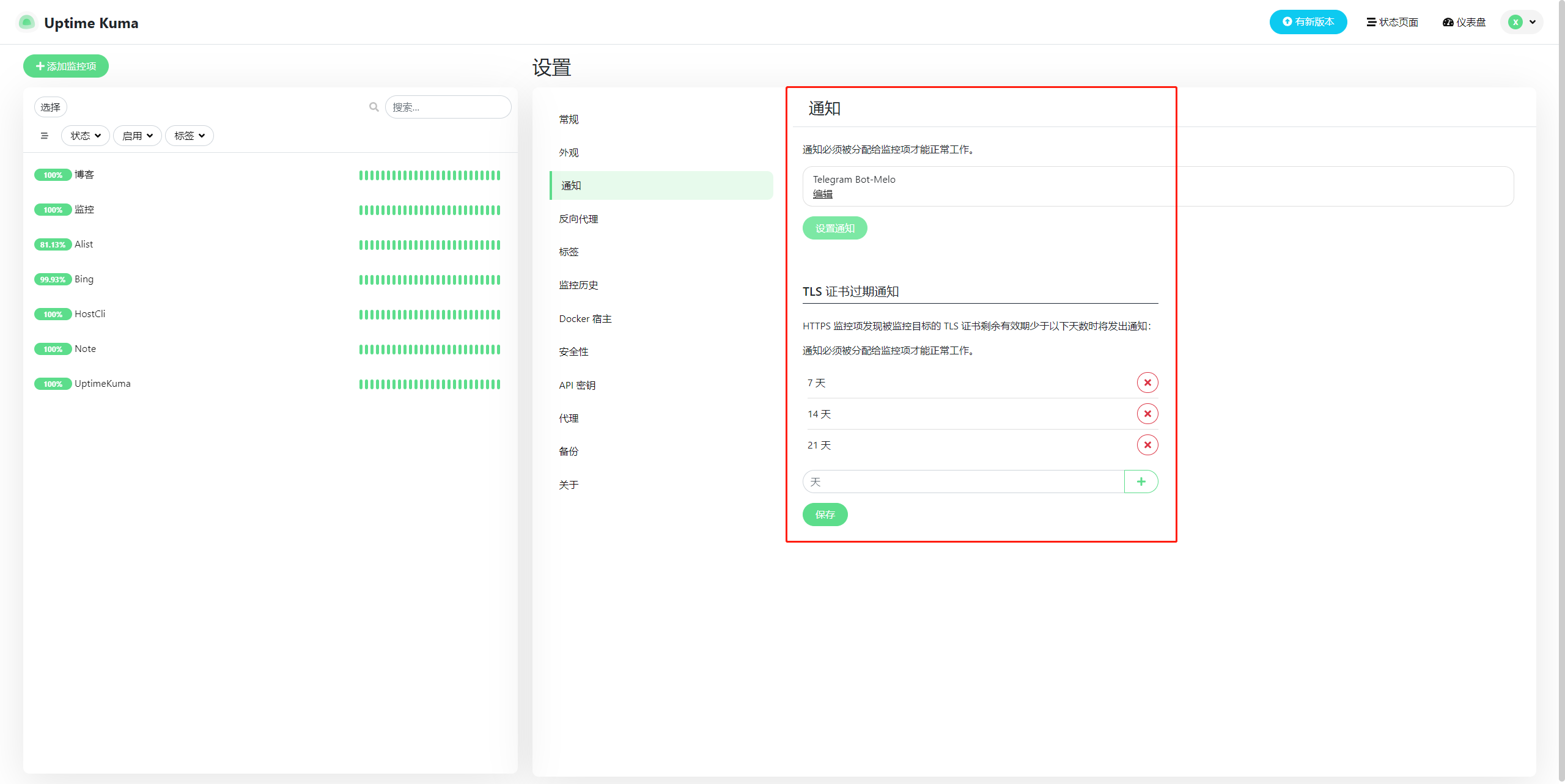Expand the 启用 filter dropdown
This screenshot has width=1565, height=784.
(137, 136)
